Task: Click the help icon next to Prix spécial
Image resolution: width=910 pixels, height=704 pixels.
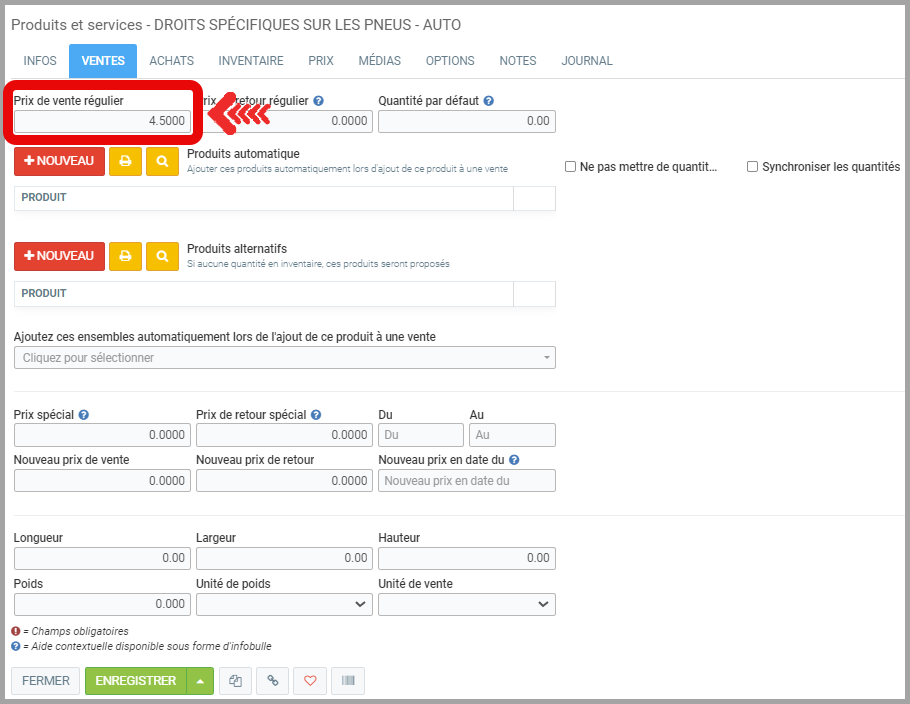Action: tap(84, 415)
